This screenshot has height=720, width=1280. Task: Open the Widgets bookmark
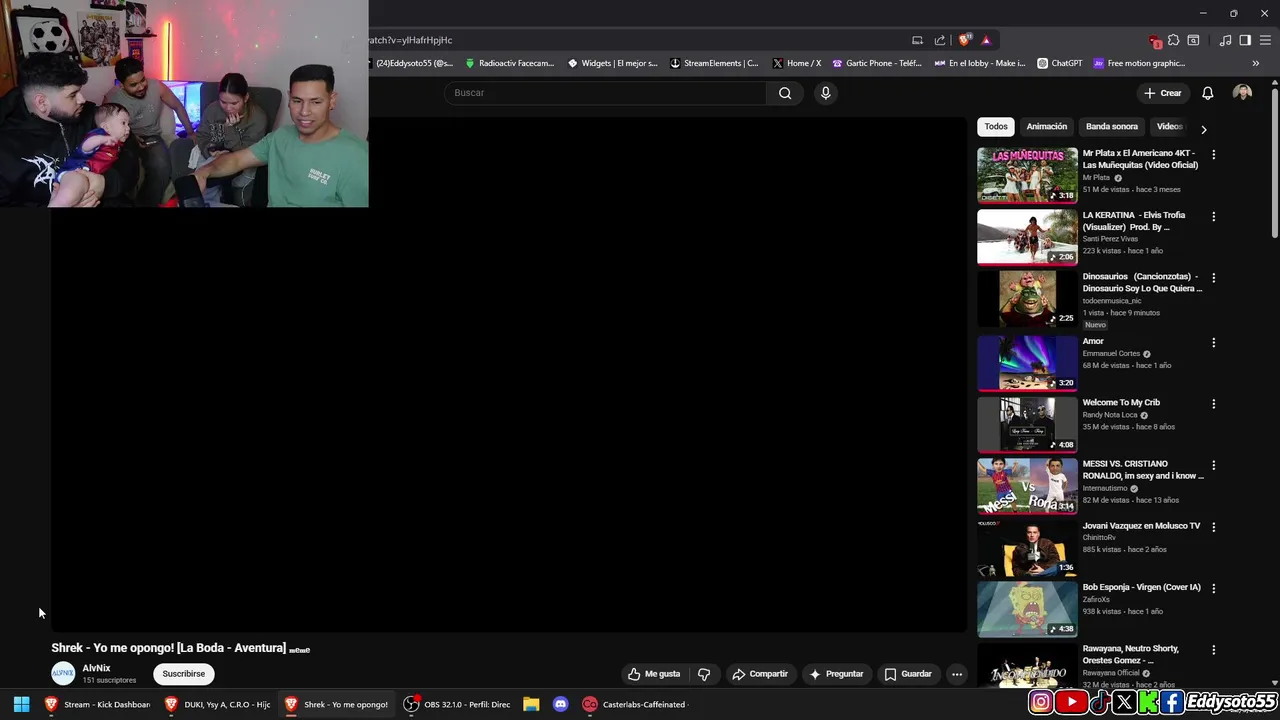point(613,63)
